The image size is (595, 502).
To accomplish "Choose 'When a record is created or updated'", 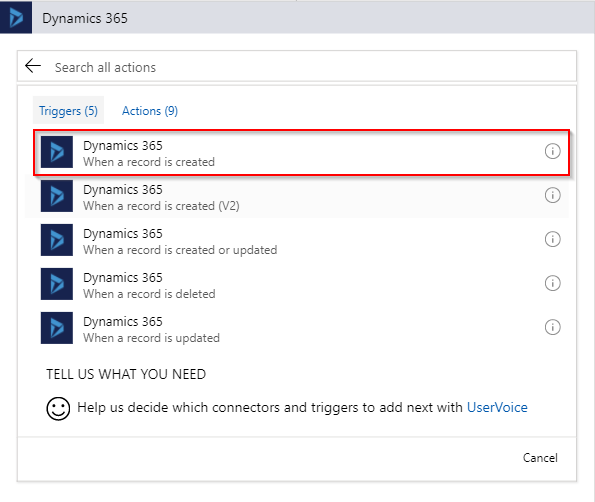I will pos(180,250).
